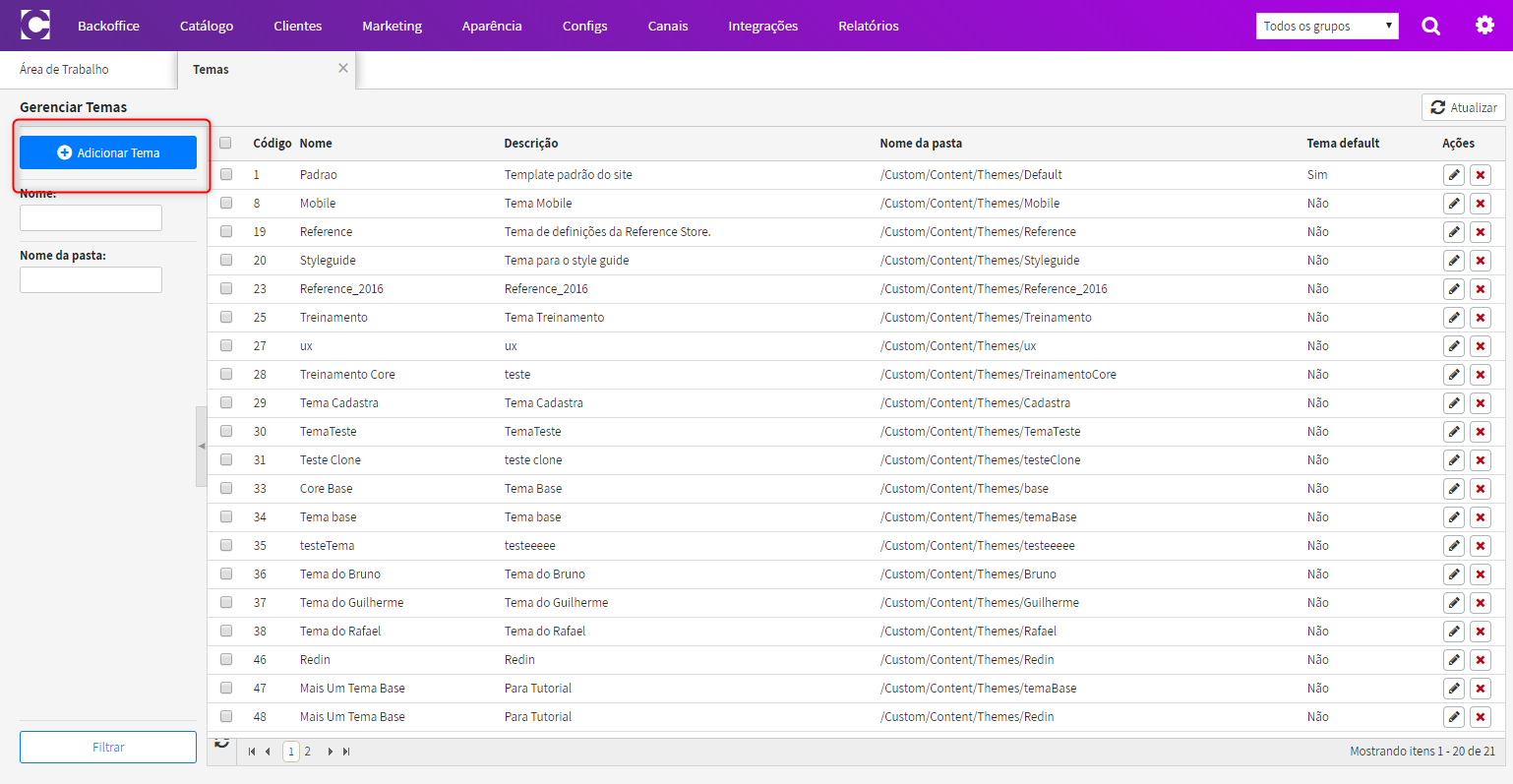
Task: Open the Marketing menu
Action: (392, 26)
